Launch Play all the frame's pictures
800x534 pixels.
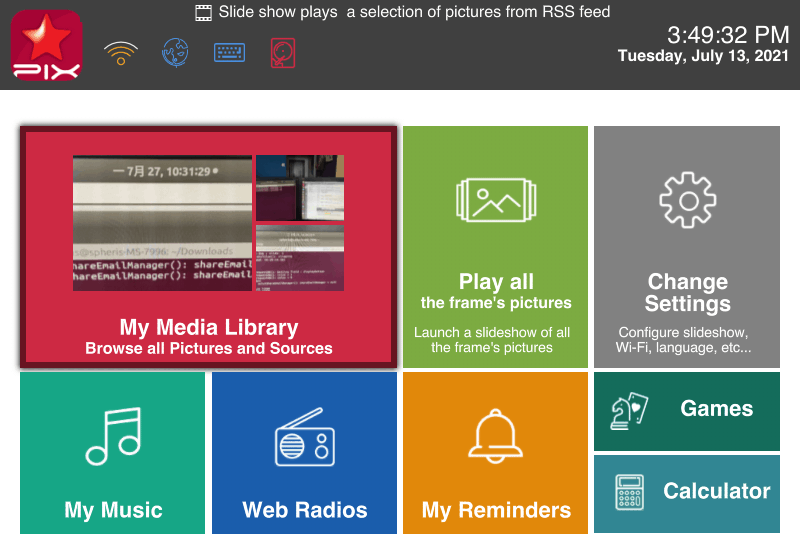click(496, 291)
